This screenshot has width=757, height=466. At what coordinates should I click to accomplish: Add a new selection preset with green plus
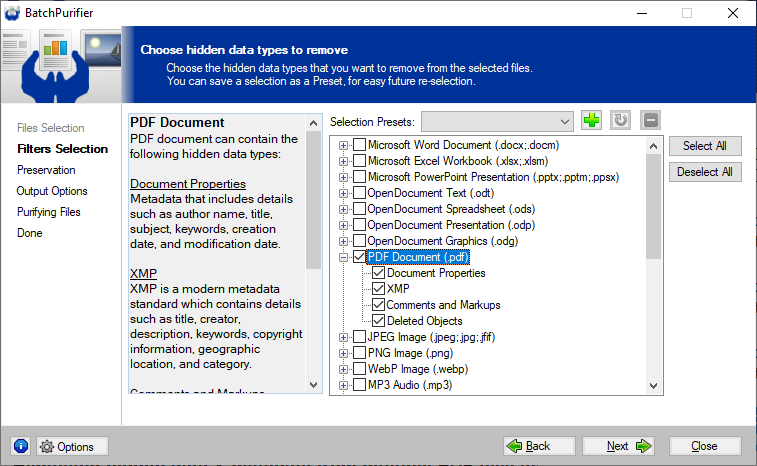point(591,120)
